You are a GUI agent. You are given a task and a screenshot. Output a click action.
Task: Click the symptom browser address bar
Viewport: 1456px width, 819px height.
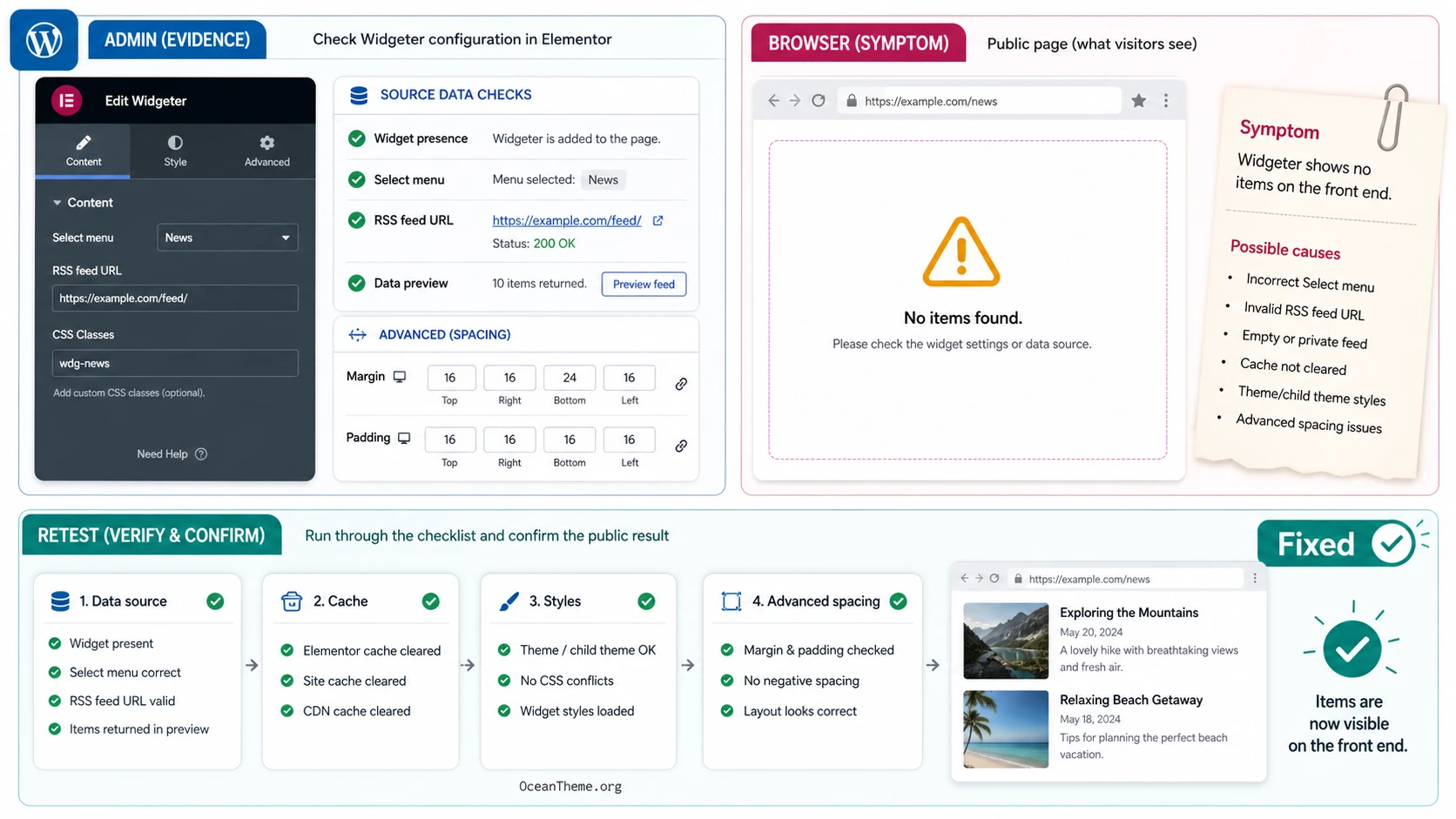tap(979, 101)
